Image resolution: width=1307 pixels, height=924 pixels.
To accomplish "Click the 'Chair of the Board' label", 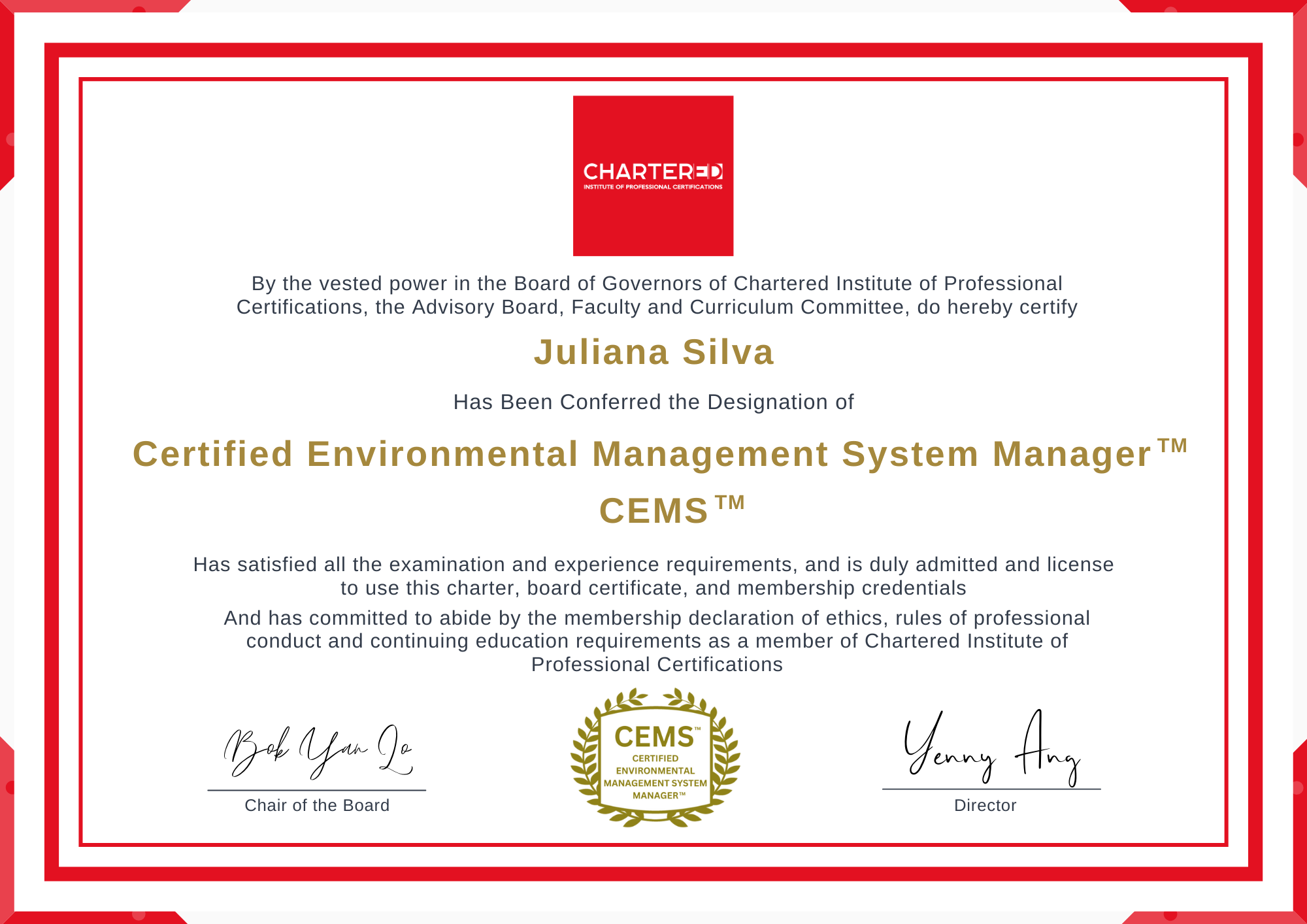I will (317, 805).
